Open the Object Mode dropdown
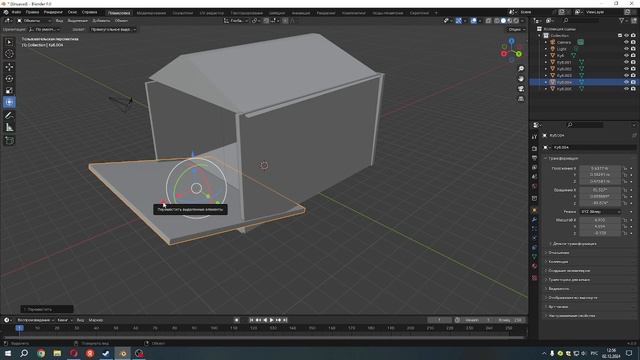 (34, 20)
